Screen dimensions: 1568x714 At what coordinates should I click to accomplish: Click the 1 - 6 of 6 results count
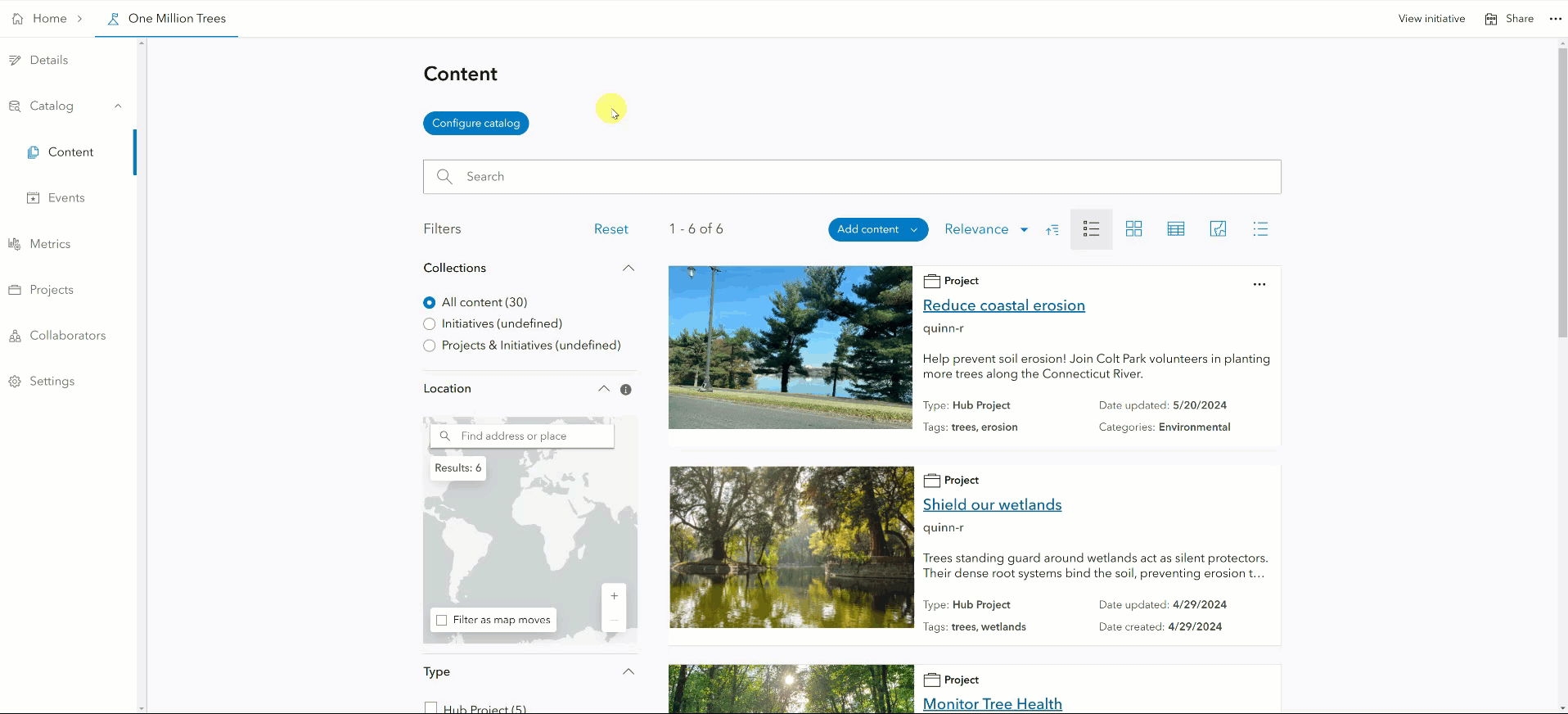click(x=696, y=229)
